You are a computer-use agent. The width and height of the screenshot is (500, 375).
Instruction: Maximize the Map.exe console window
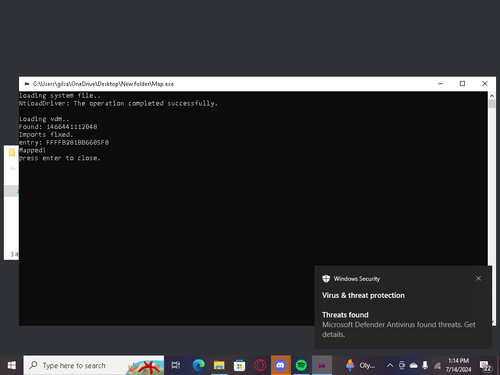[x=462, y=84]
